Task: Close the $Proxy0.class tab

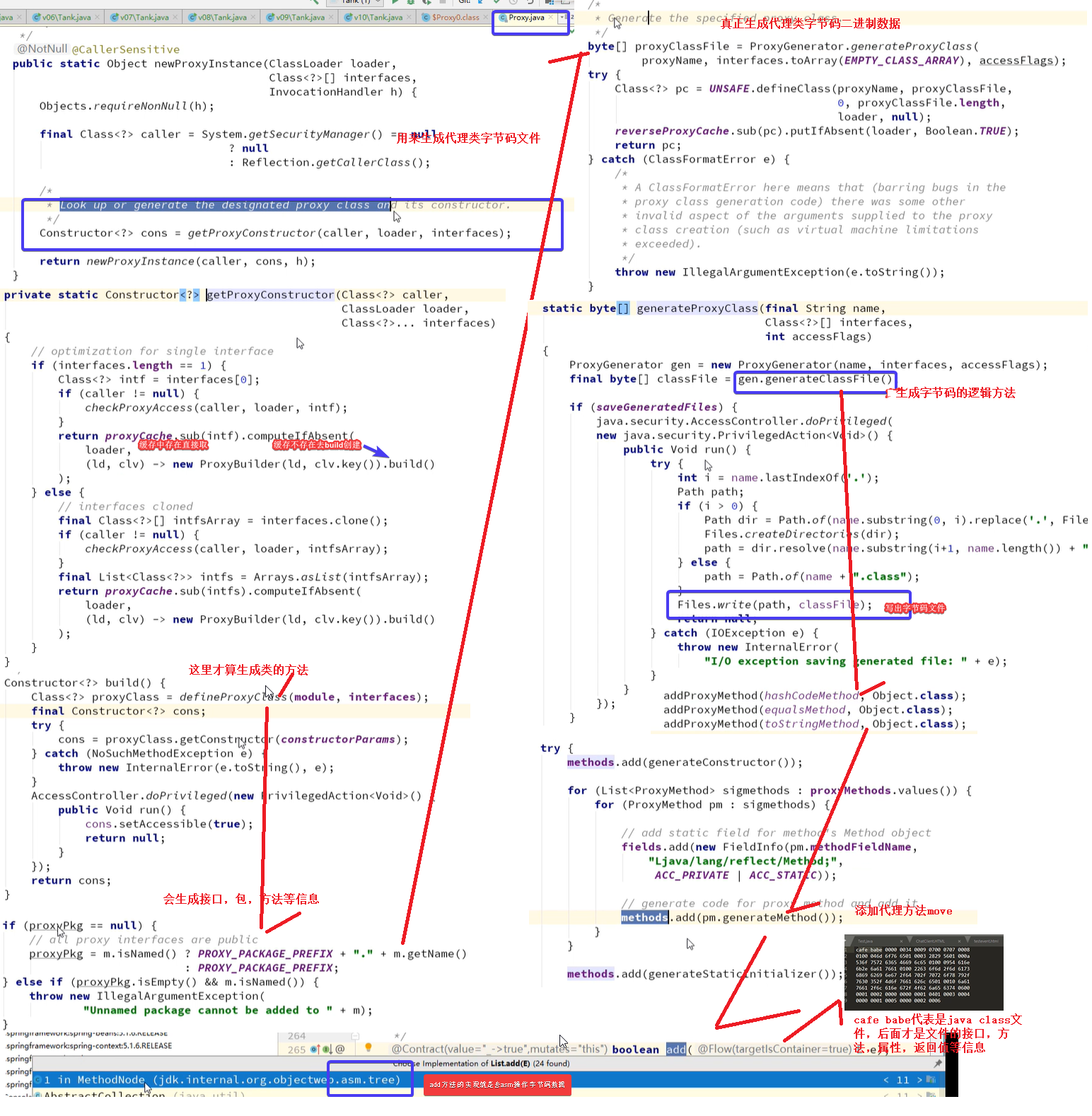Action: pyautogui.click(x=486, y=17)
